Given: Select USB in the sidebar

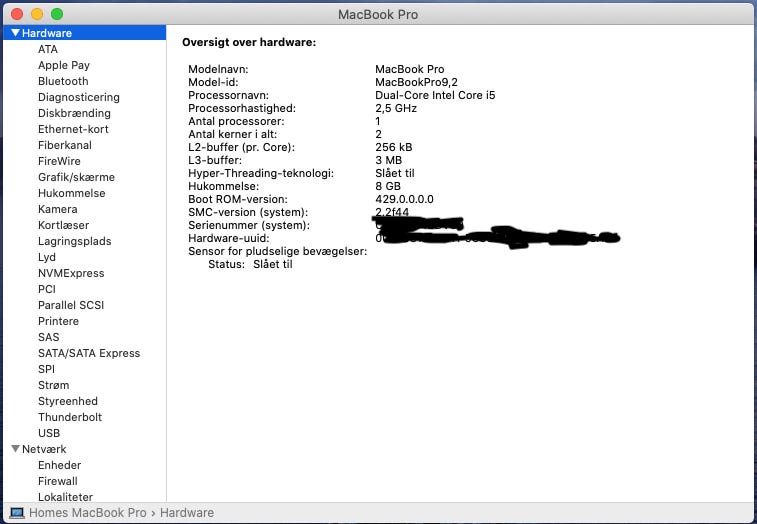Looking at the screenshot, I should point(49,433).
